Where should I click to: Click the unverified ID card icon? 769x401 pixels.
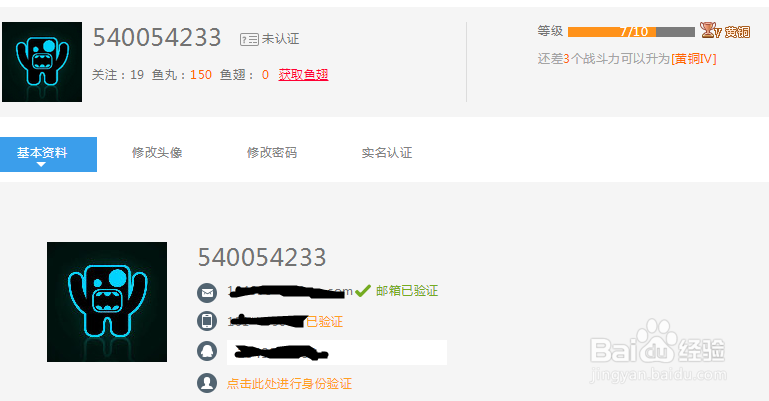249,39
